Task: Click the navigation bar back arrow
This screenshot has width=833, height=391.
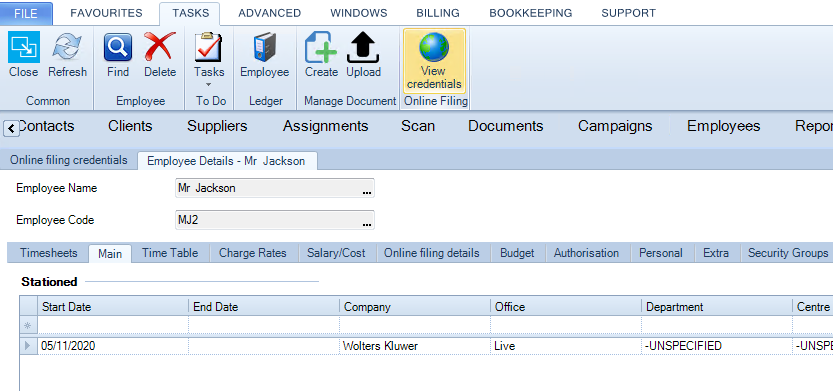Action: (11, 128)
